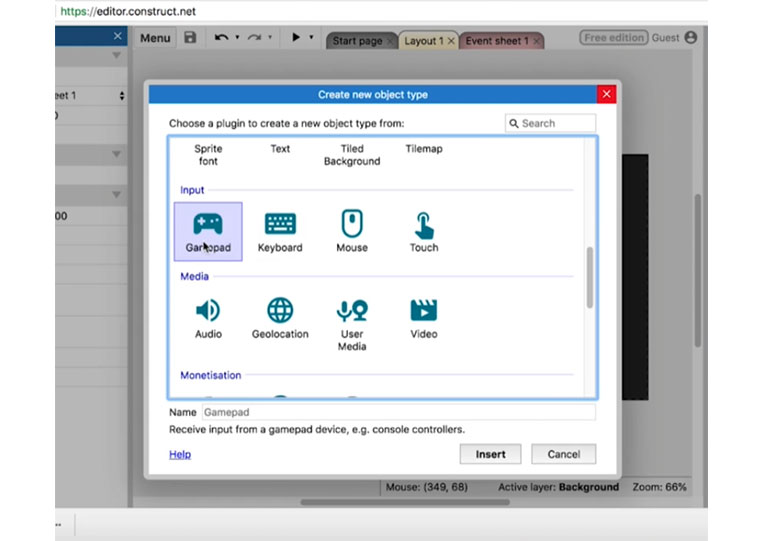Screen dimensions: 763x541
Task: Select the Mouse plugin icon
Action: point(352,231)
